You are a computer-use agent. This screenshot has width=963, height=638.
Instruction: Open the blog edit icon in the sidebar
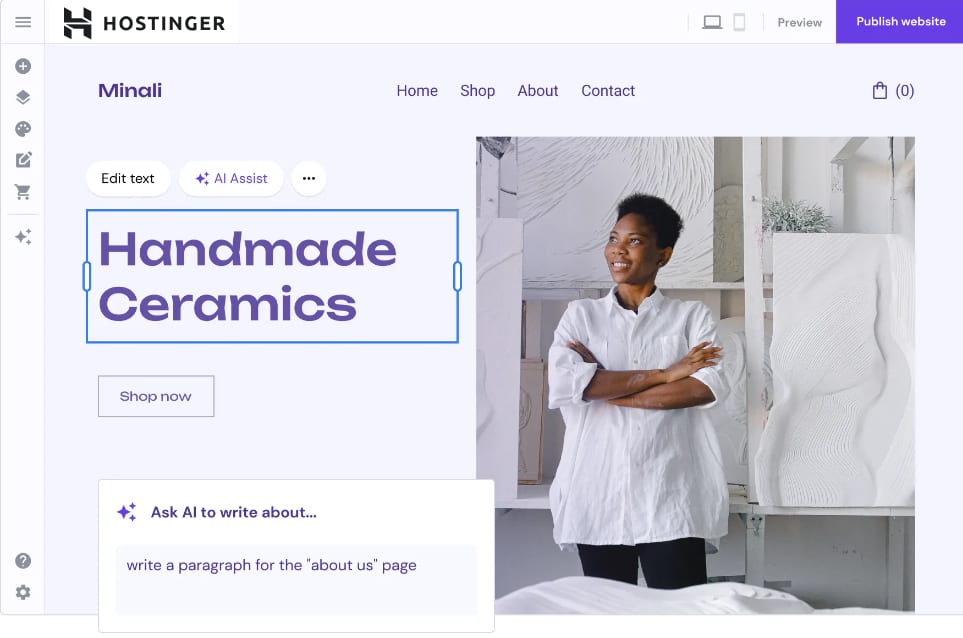[x=23, y=160]
